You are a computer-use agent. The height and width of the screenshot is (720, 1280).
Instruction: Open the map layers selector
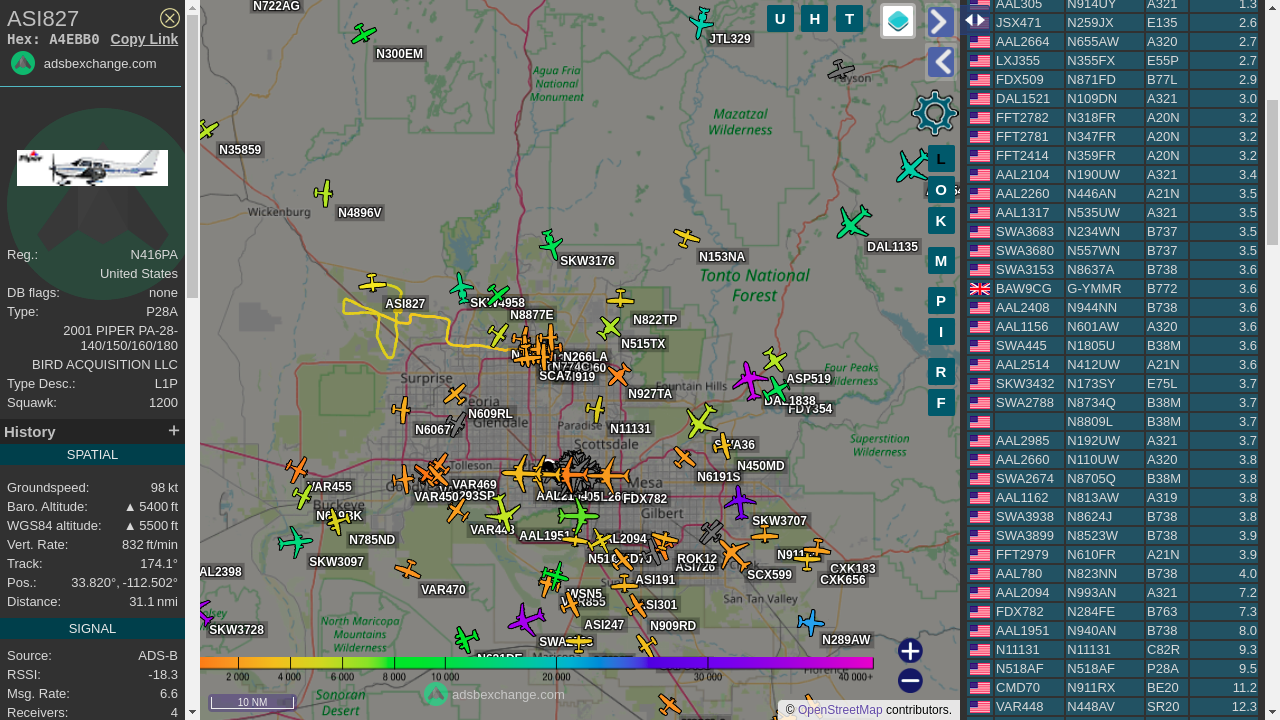[898, 21]
